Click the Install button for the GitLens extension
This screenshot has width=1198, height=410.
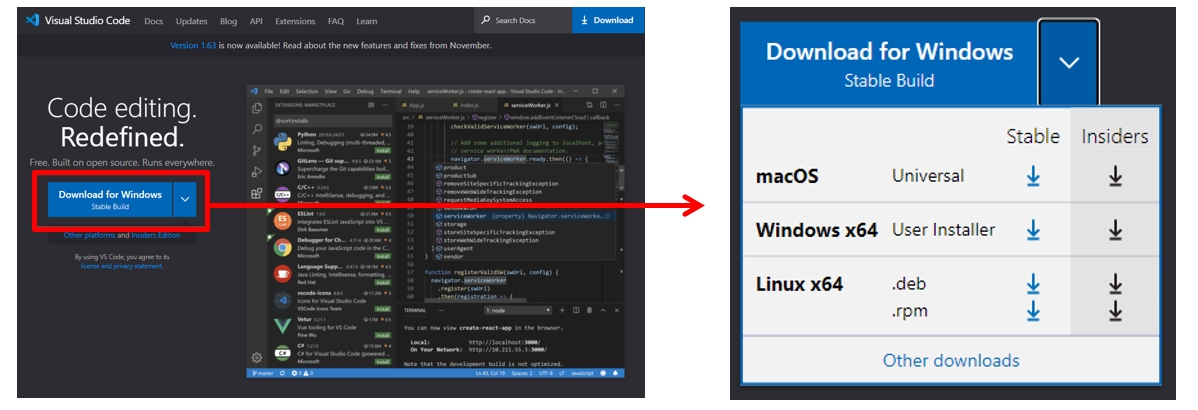pyautogui.click(x=383, y=177)
